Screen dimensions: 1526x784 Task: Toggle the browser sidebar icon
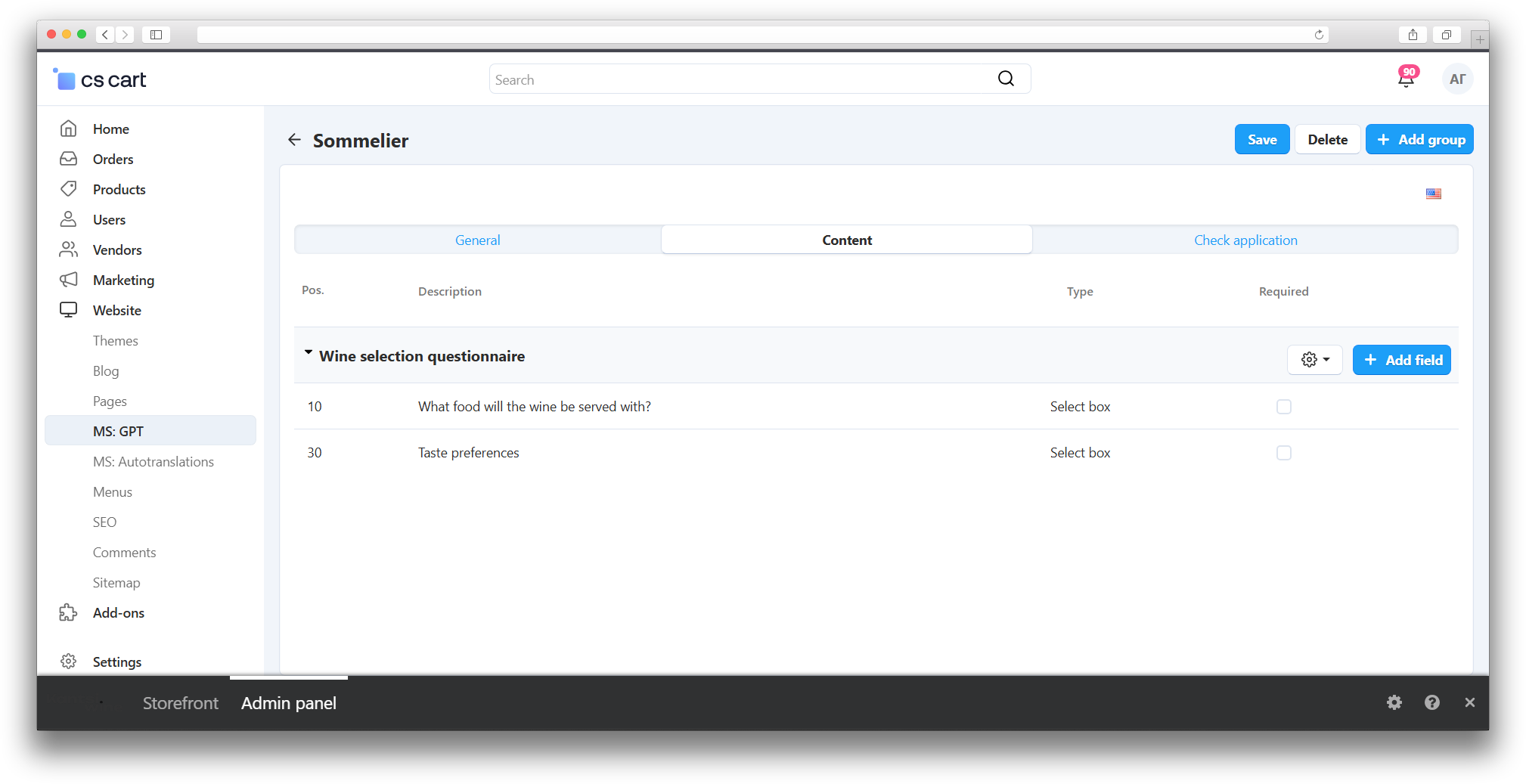[157, 35]
